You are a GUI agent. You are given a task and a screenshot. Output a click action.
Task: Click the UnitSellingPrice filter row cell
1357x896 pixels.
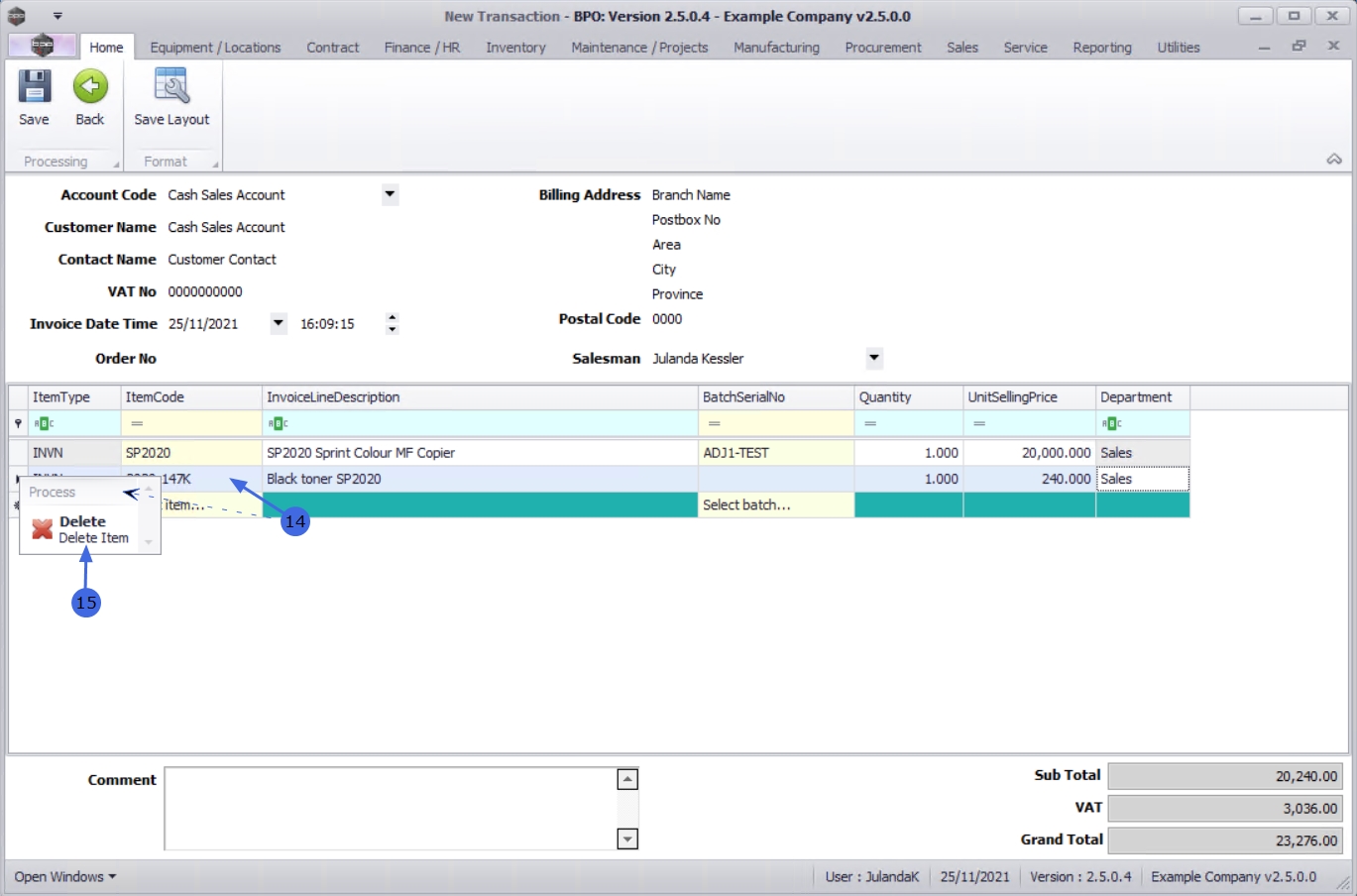pos(1030,424)
